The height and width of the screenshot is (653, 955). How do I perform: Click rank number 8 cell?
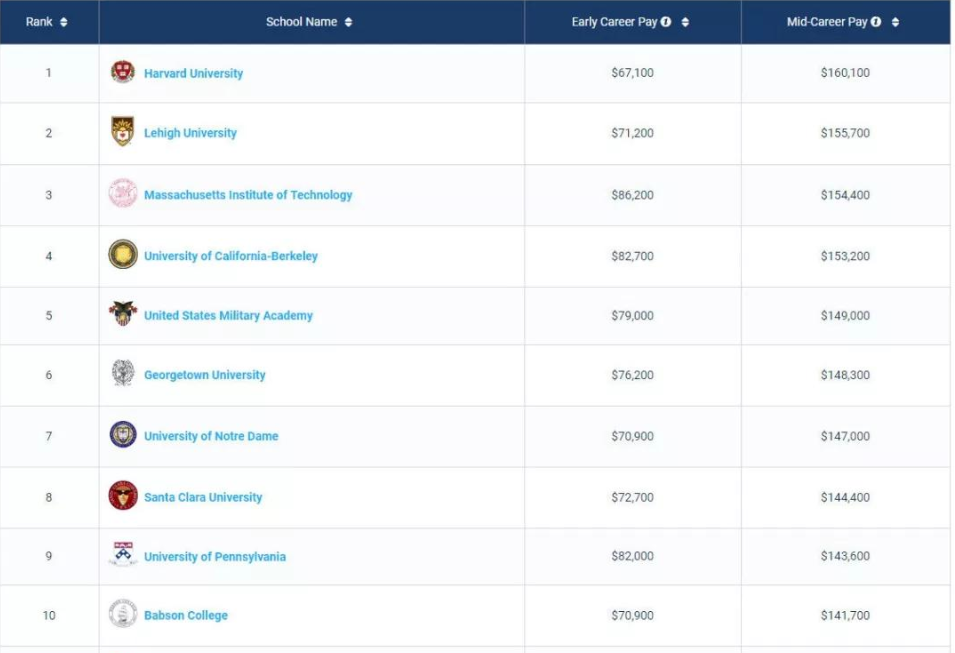tap(49, 497)
